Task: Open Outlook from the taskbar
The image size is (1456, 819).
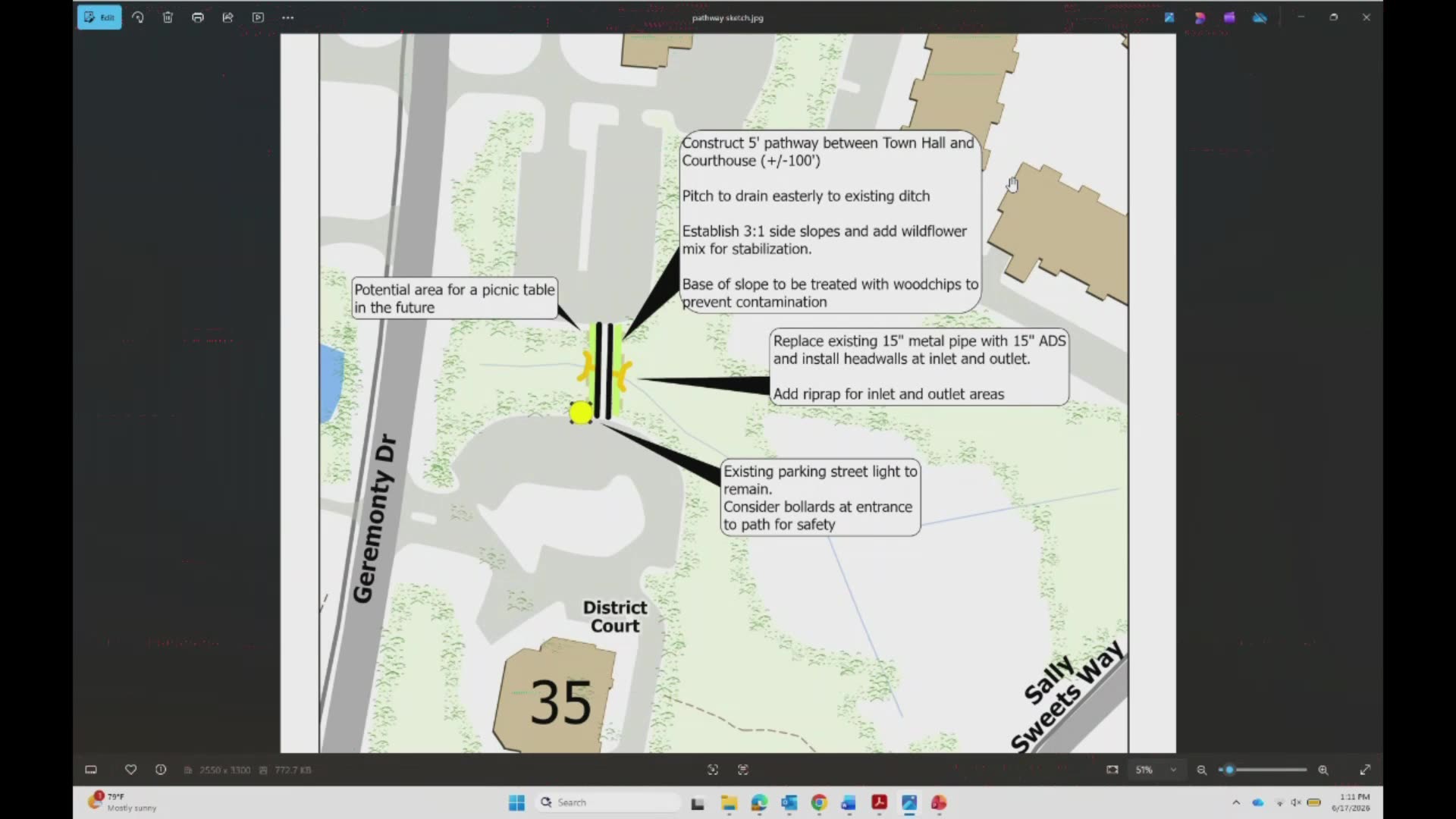Action: pos(789,802)
